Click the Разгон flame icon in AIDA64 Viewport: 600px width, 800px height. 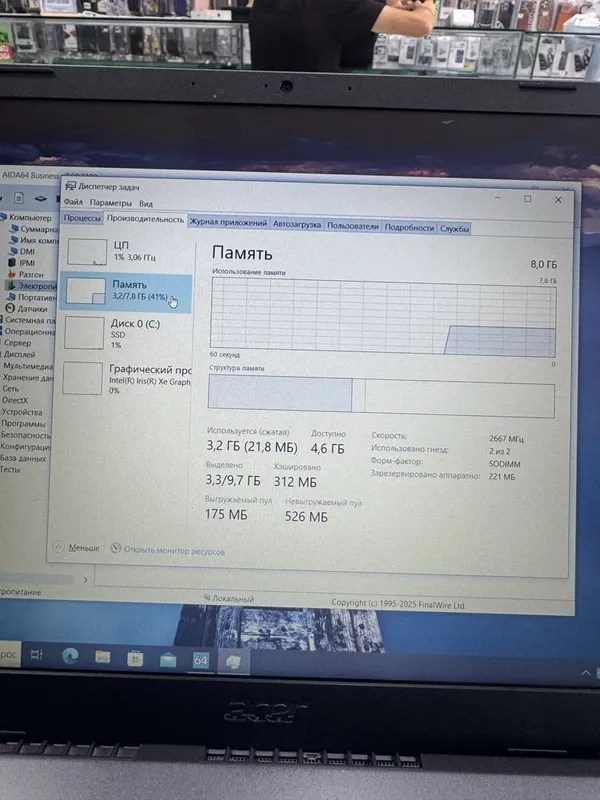coord(11,274)
